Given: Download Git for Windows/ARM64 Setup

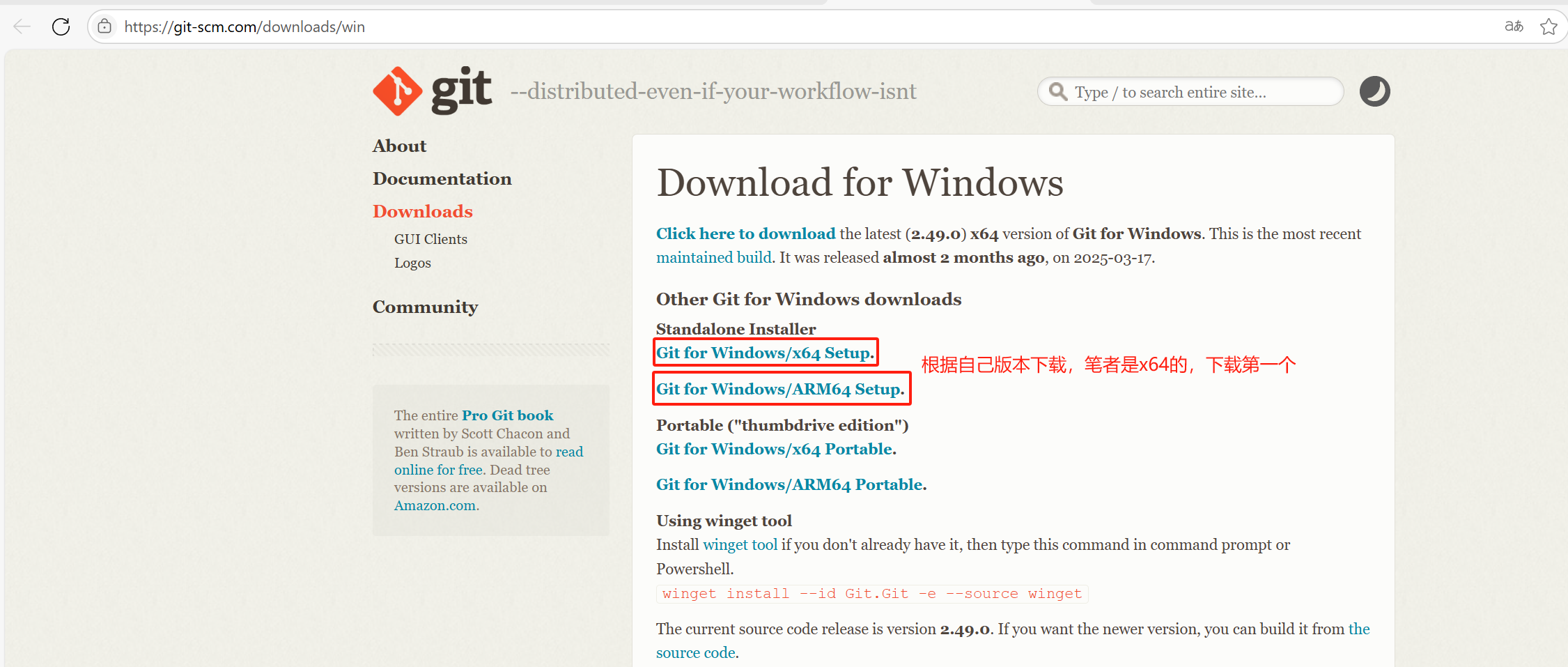Looking at the screenshot, I should point(778,389).
